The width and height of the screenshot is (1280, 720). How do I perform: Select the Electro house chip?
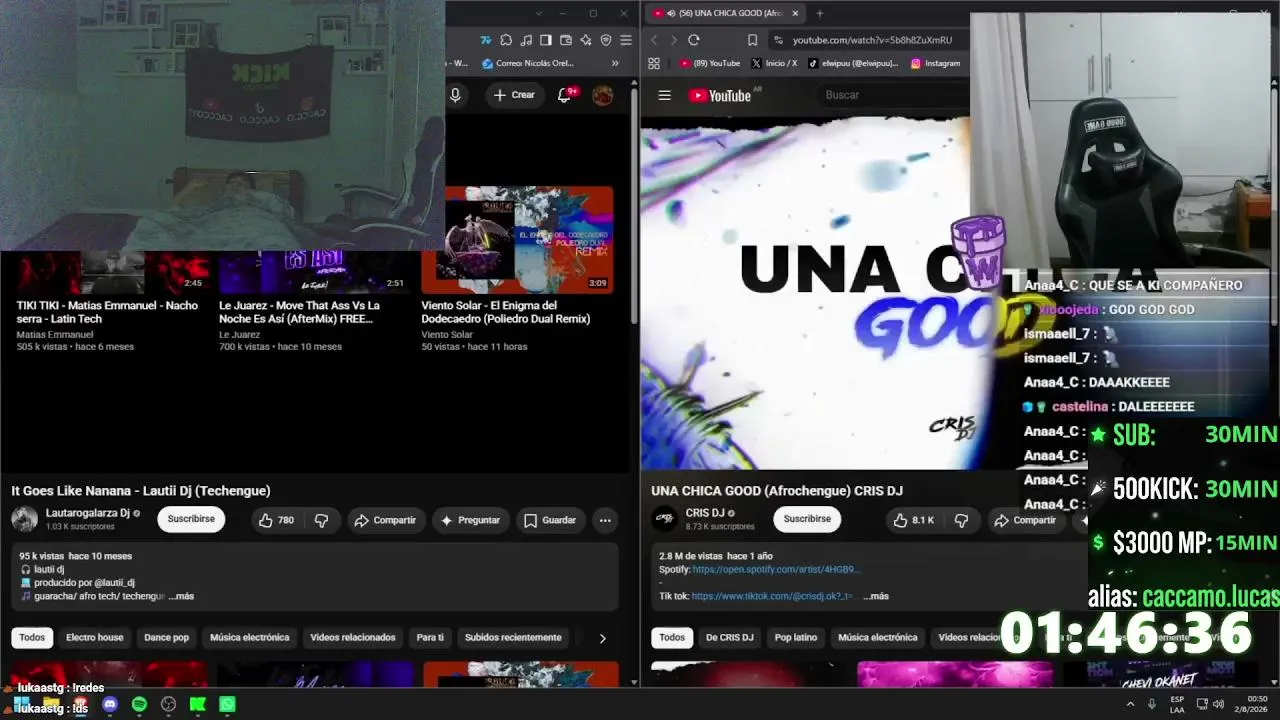coord(95,637)
